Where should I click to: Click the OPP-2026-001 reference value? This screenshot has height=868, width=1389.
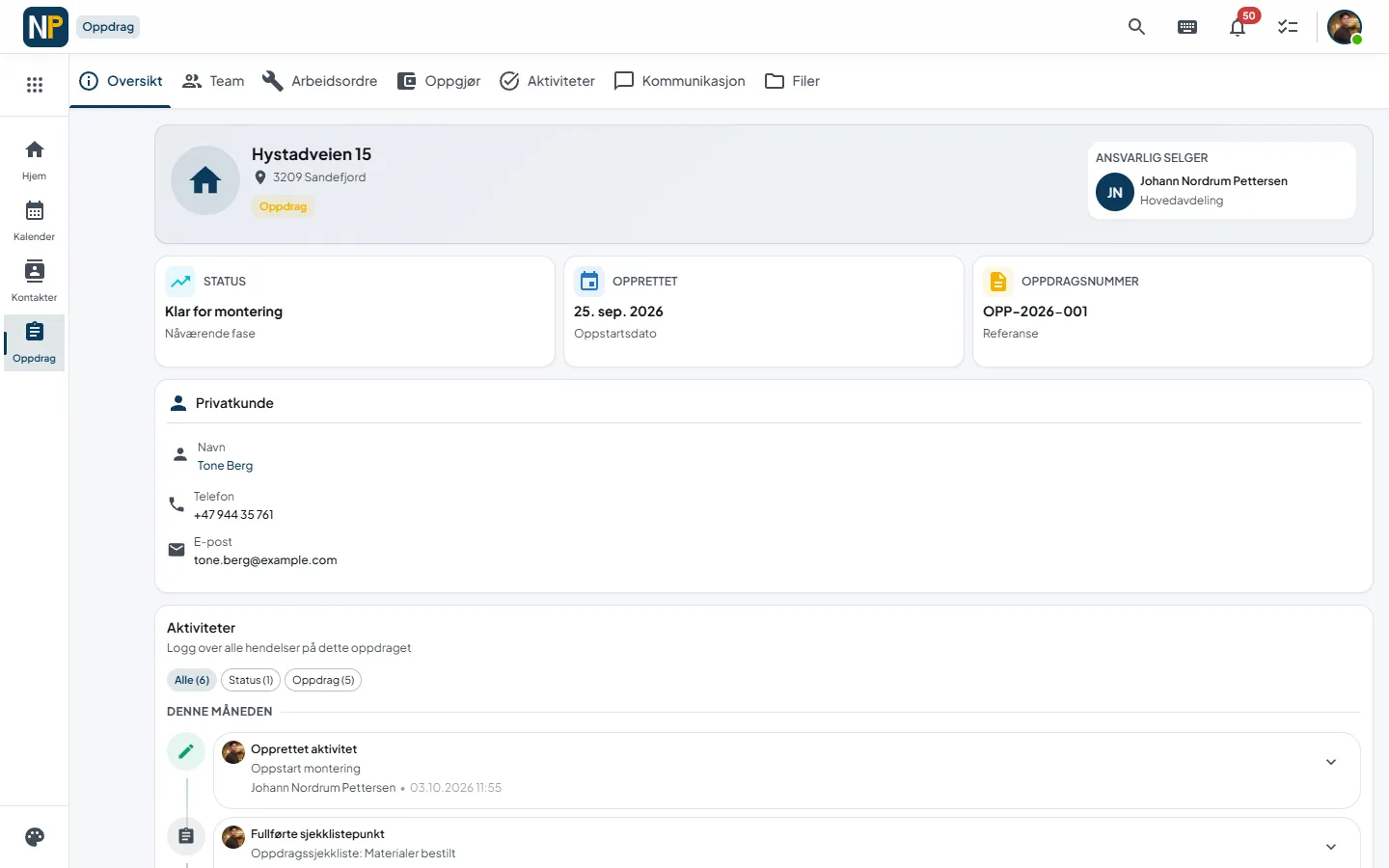tap(1035, 312)
